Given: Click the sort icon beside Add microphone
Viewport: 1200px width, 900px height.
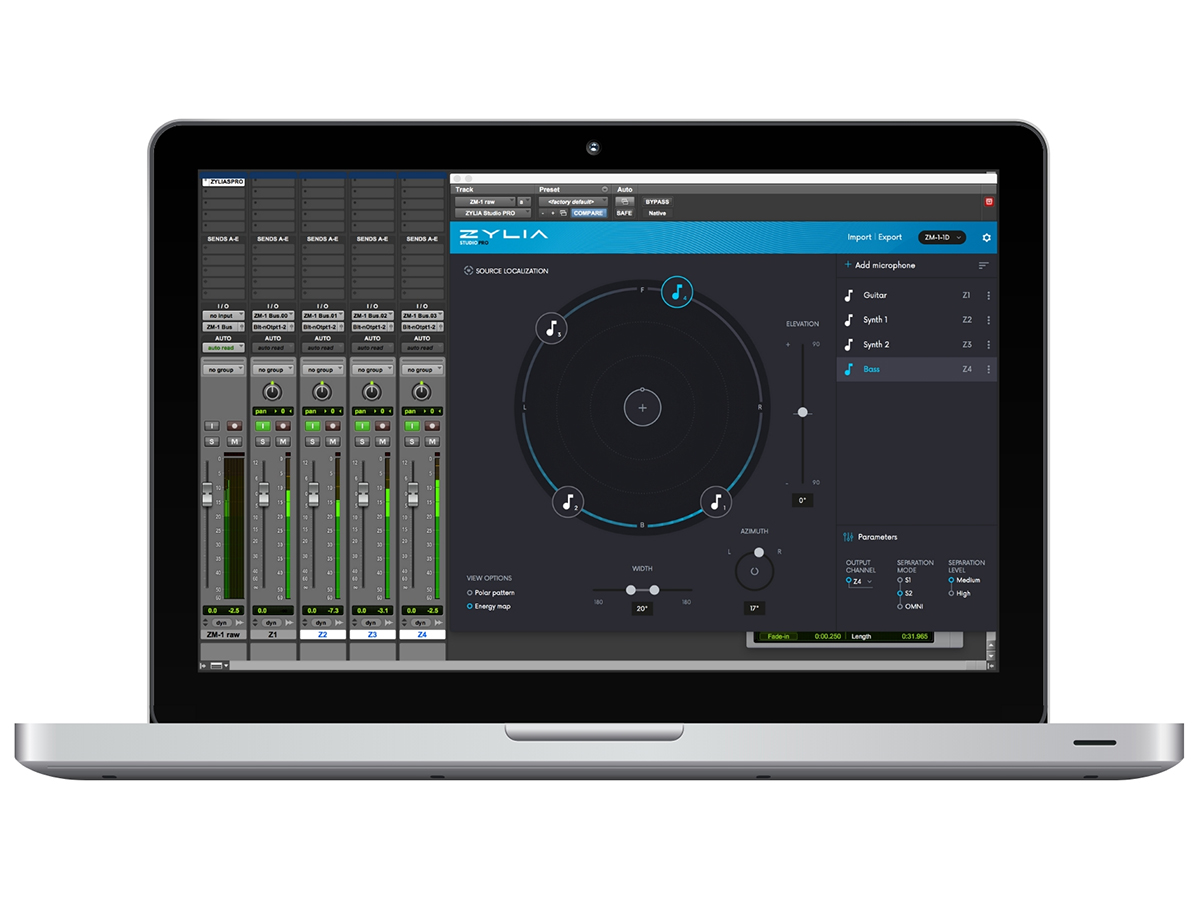Looking at the screenshot, I should (983, 265).
